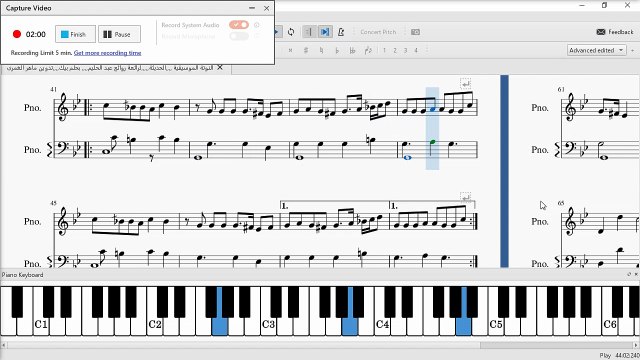
Task: Click the first volta '1.' marking
Action: pyautogui.click(x=285, y=207)
